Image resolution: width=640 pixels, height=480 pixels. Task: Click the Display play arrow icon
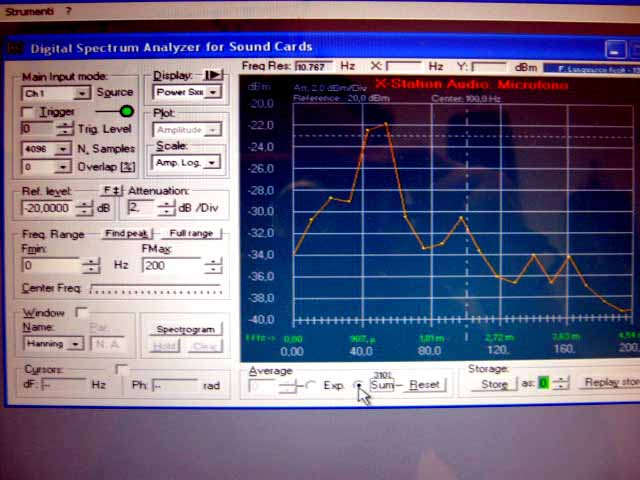tap(213, 75)
